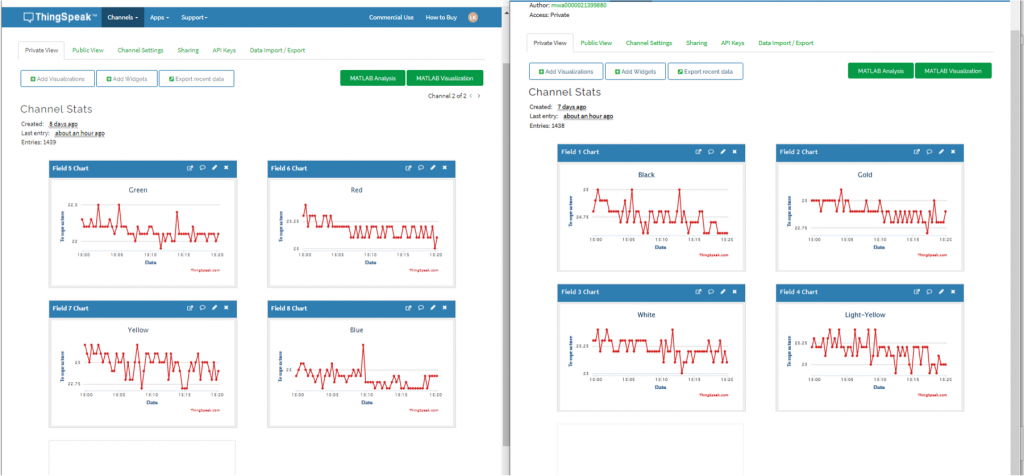Close the Field 7 Chart panel

[226, 308]
